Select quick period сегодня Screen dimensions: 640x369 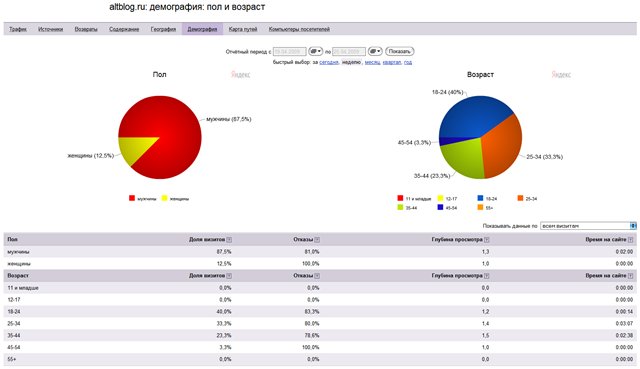(329, 62)
